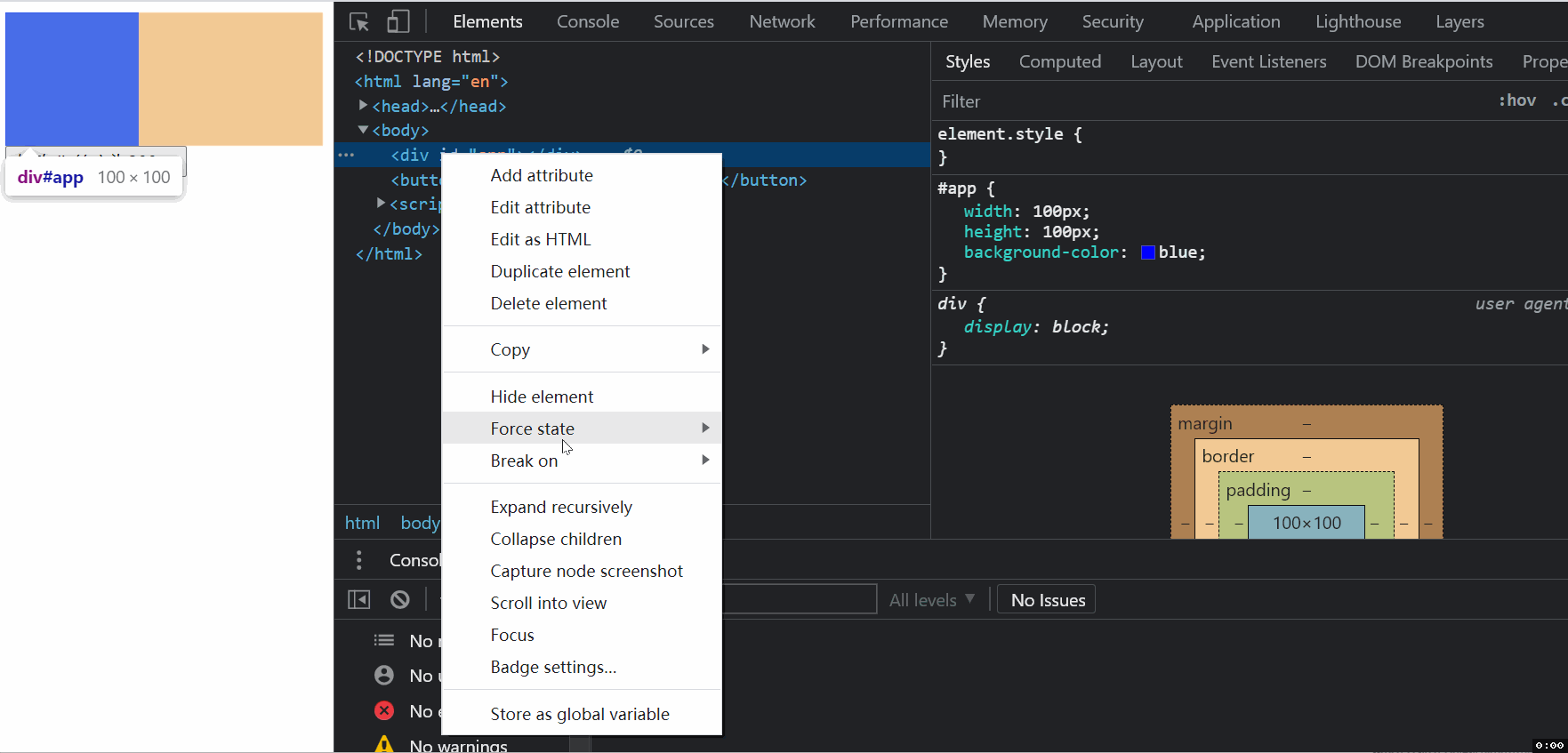Screen dimensions: 1568x753
Task: Click the body breadcrumb
Action: coord(420,523)
